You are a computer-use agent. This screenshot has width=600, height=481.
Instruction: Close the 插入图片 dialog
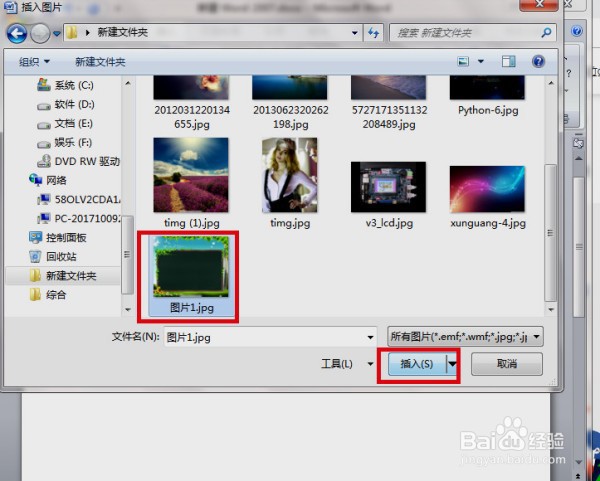click(x=539, y=5)
